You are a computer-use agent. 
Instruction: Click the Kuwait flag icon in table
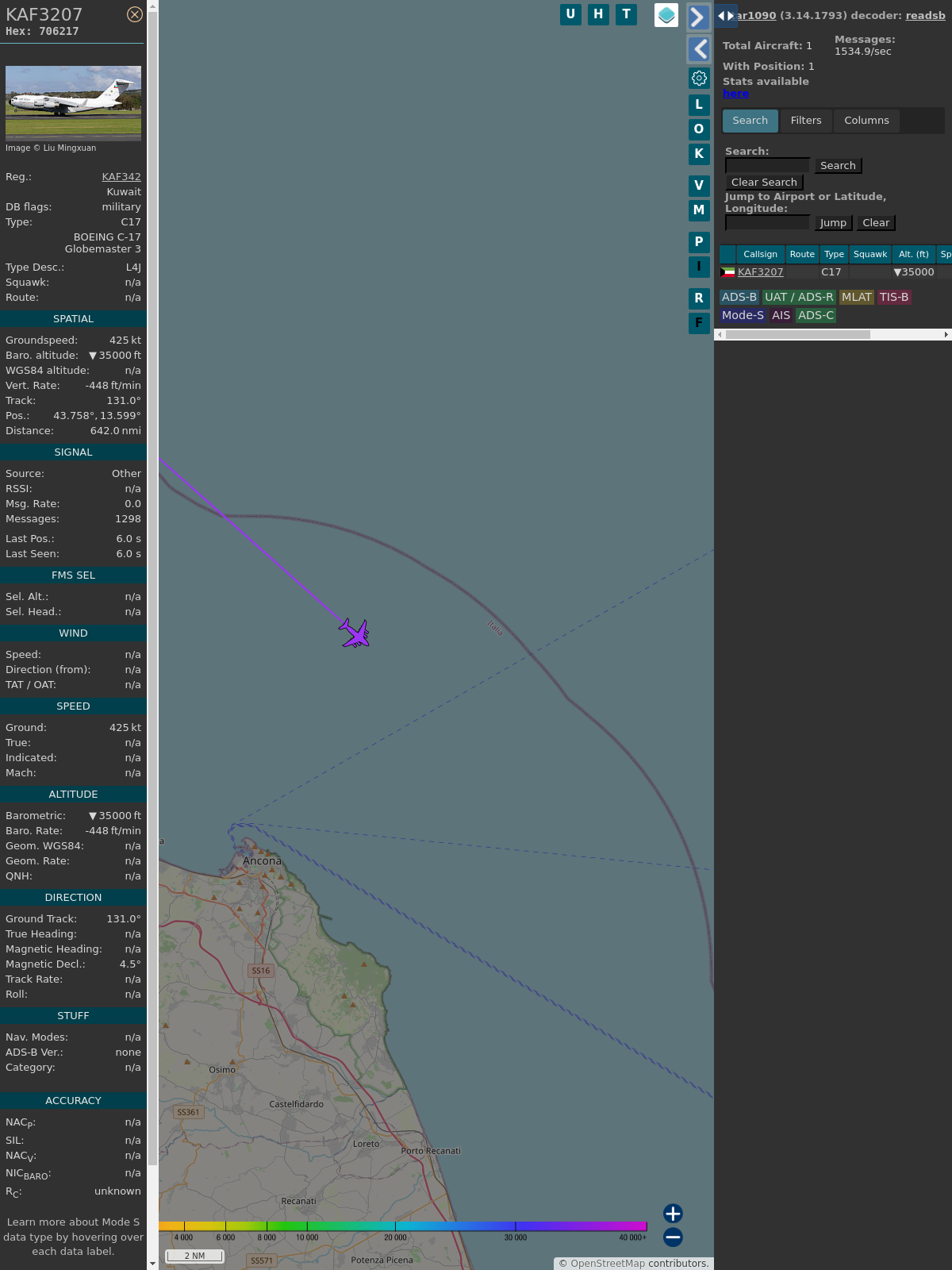(727, 272)
